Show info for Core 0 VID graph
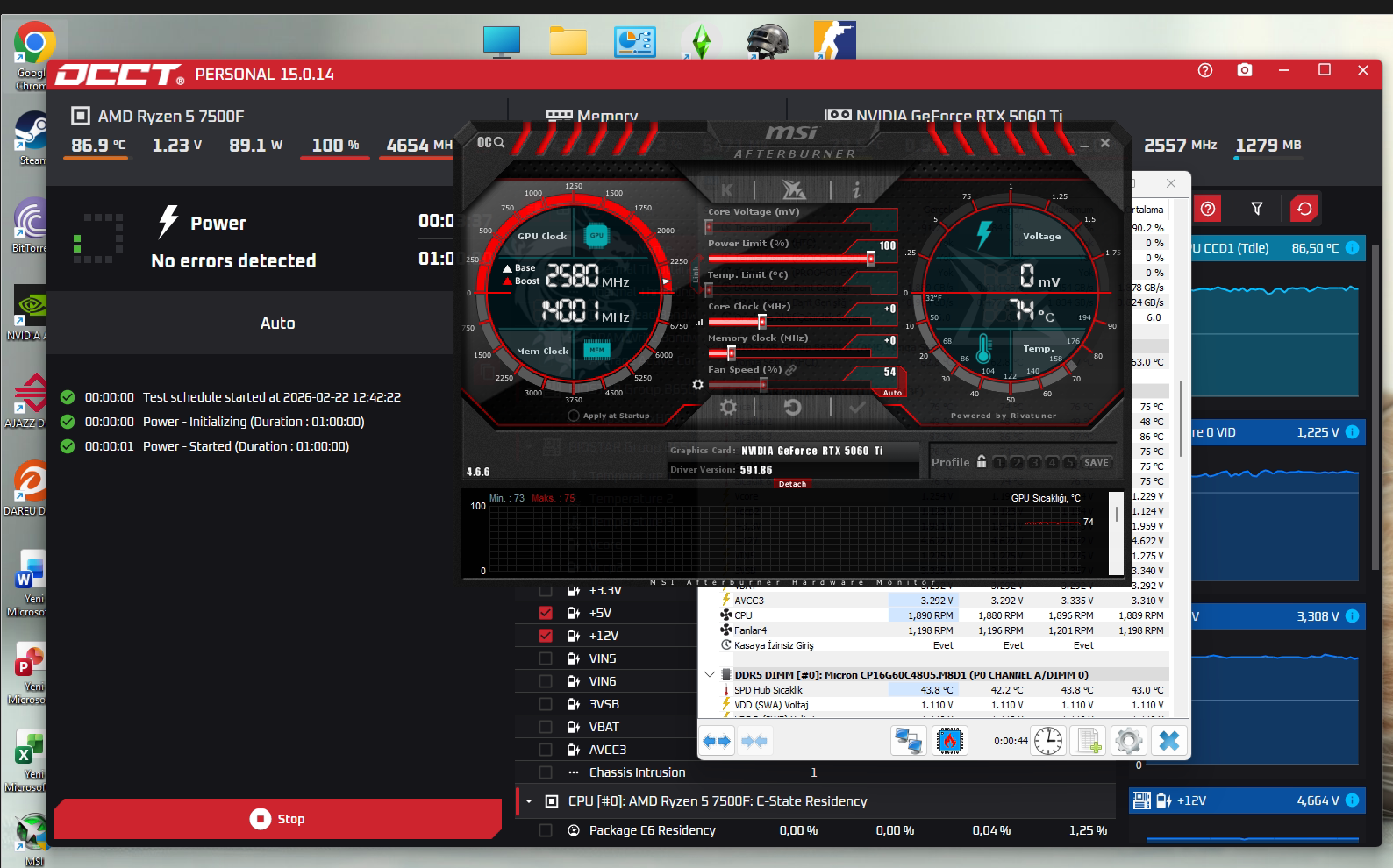Viewport: 1393px width, 868px height. coord(1352,432)
